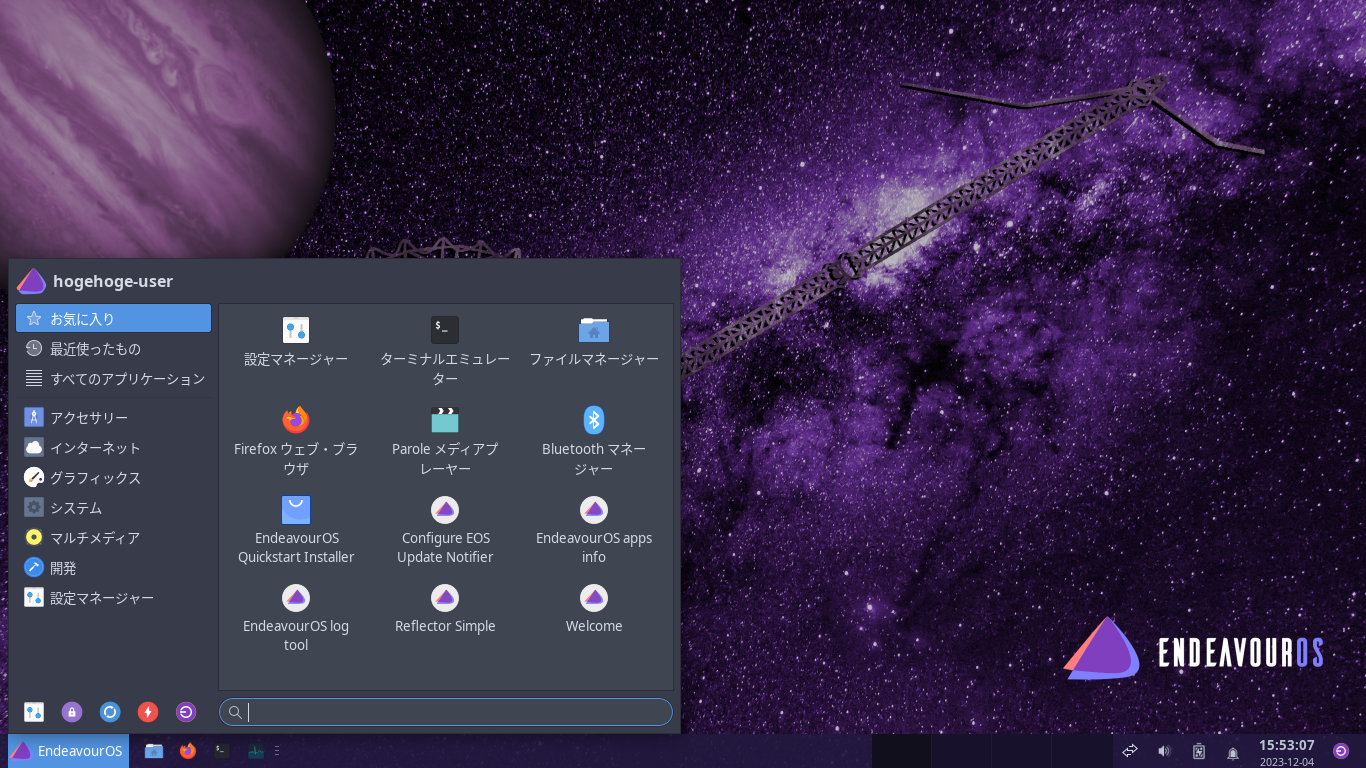Open Bluetooth マネージャー

pyautogui.click(x=594, y=440)
